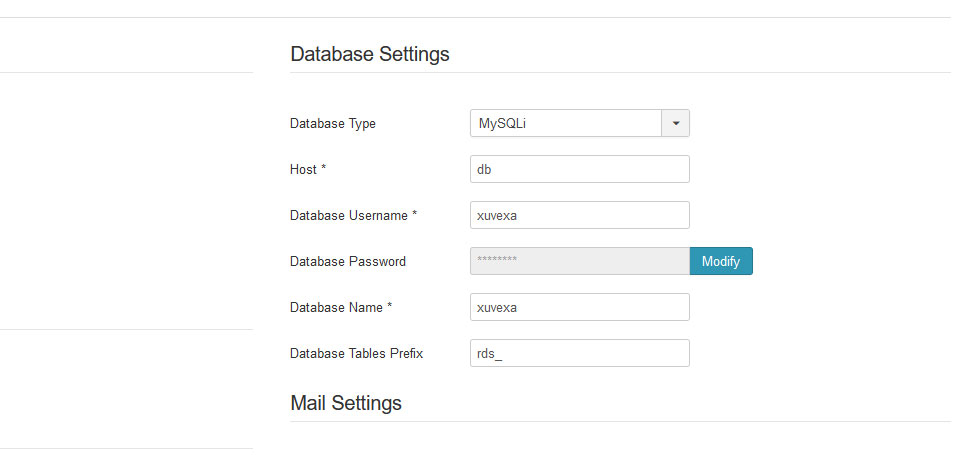Screen dimensions: 969x455
Task: Click into the Database Username field
Action: pyautogui.click(x=580, y=215)
